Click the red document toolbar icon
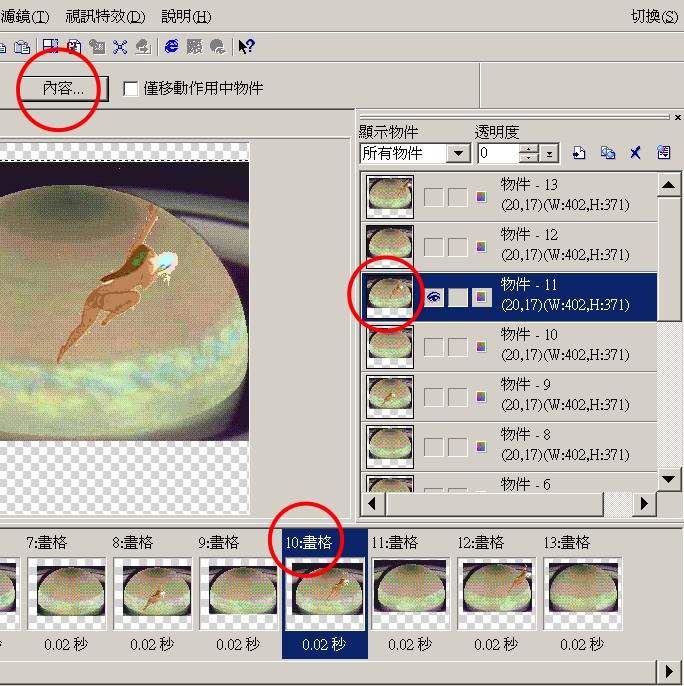Image resolution: width=684 pixels, height=686 pixels. (x=75, y=46)
